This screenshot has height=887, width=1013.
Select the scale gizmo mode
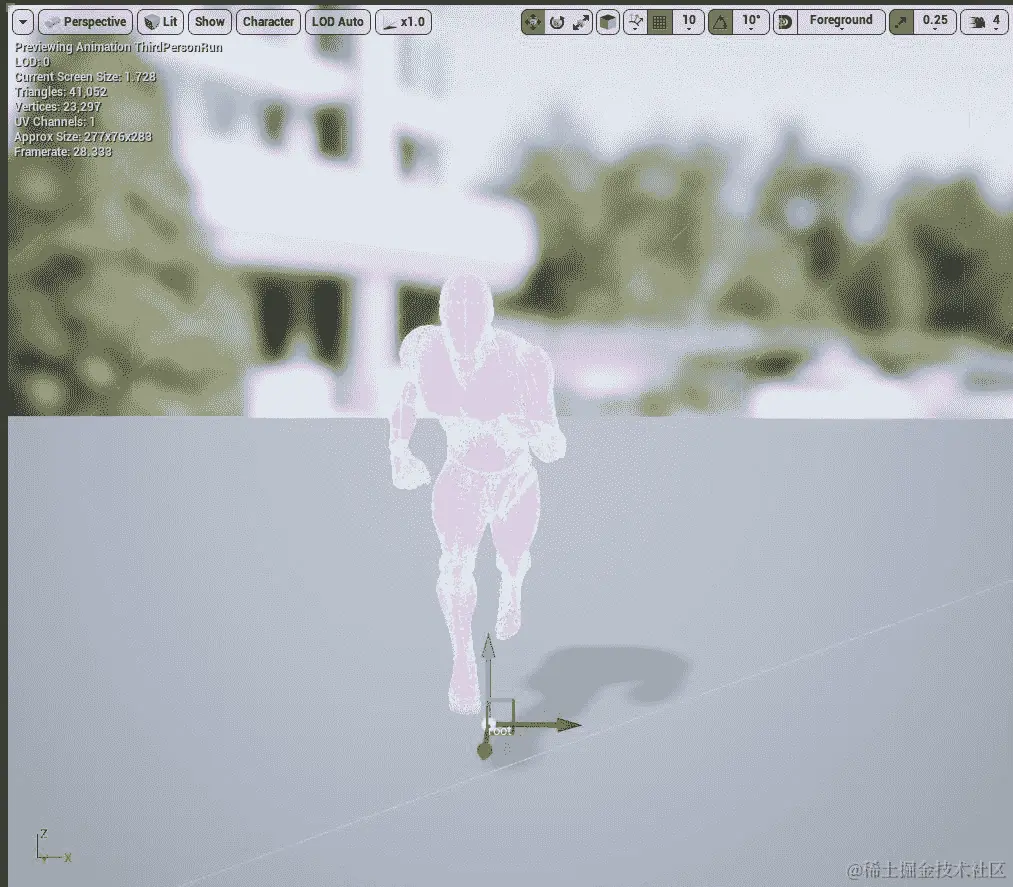pyautogui.click(x=581, y=23)
